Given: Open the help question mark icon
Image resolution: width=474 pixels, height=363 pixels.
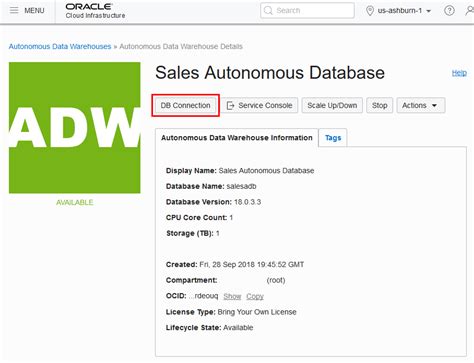Looking at the screenshot, I should (449, 11).
